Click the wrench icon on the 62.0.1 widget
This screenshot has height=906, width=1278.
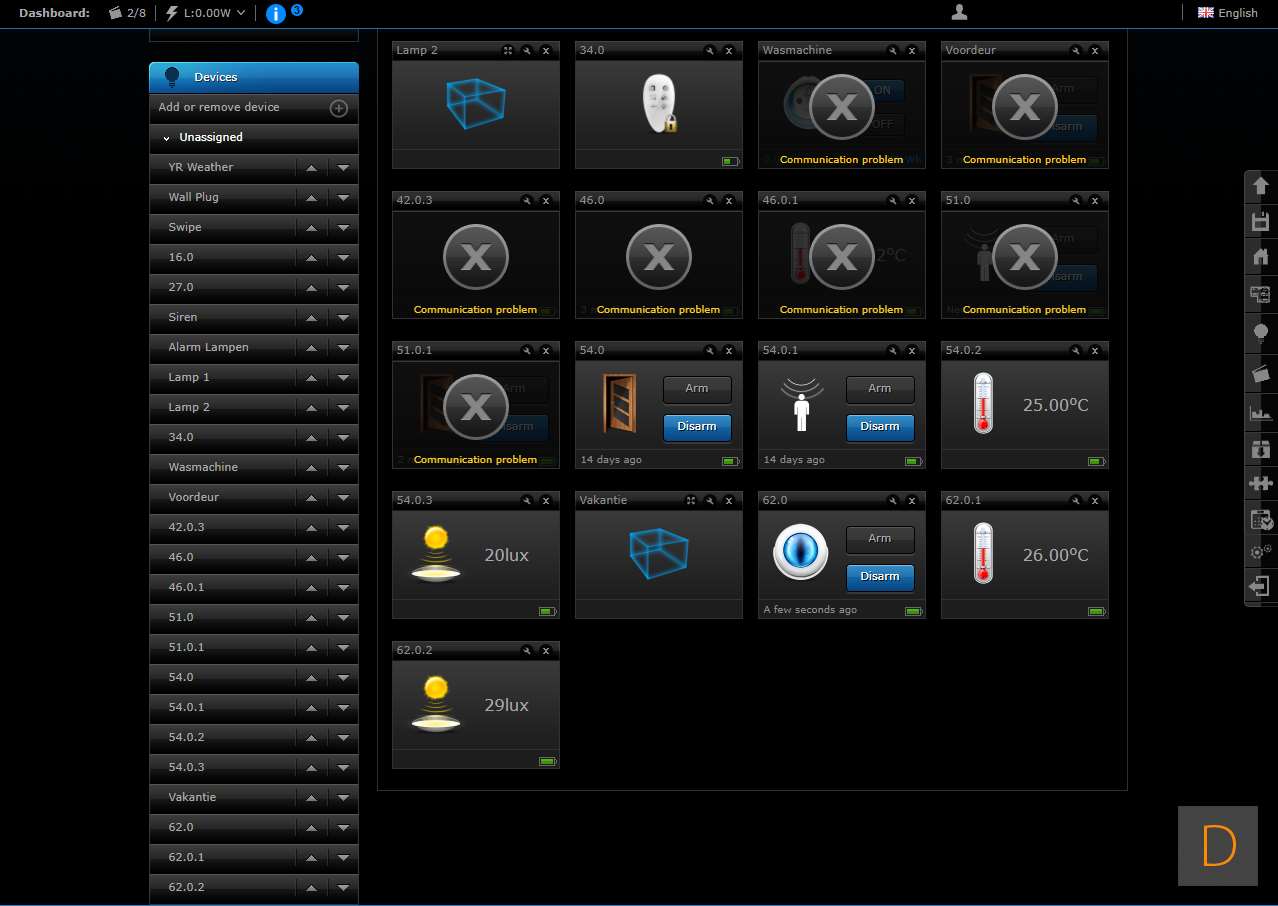point(1076,500)
